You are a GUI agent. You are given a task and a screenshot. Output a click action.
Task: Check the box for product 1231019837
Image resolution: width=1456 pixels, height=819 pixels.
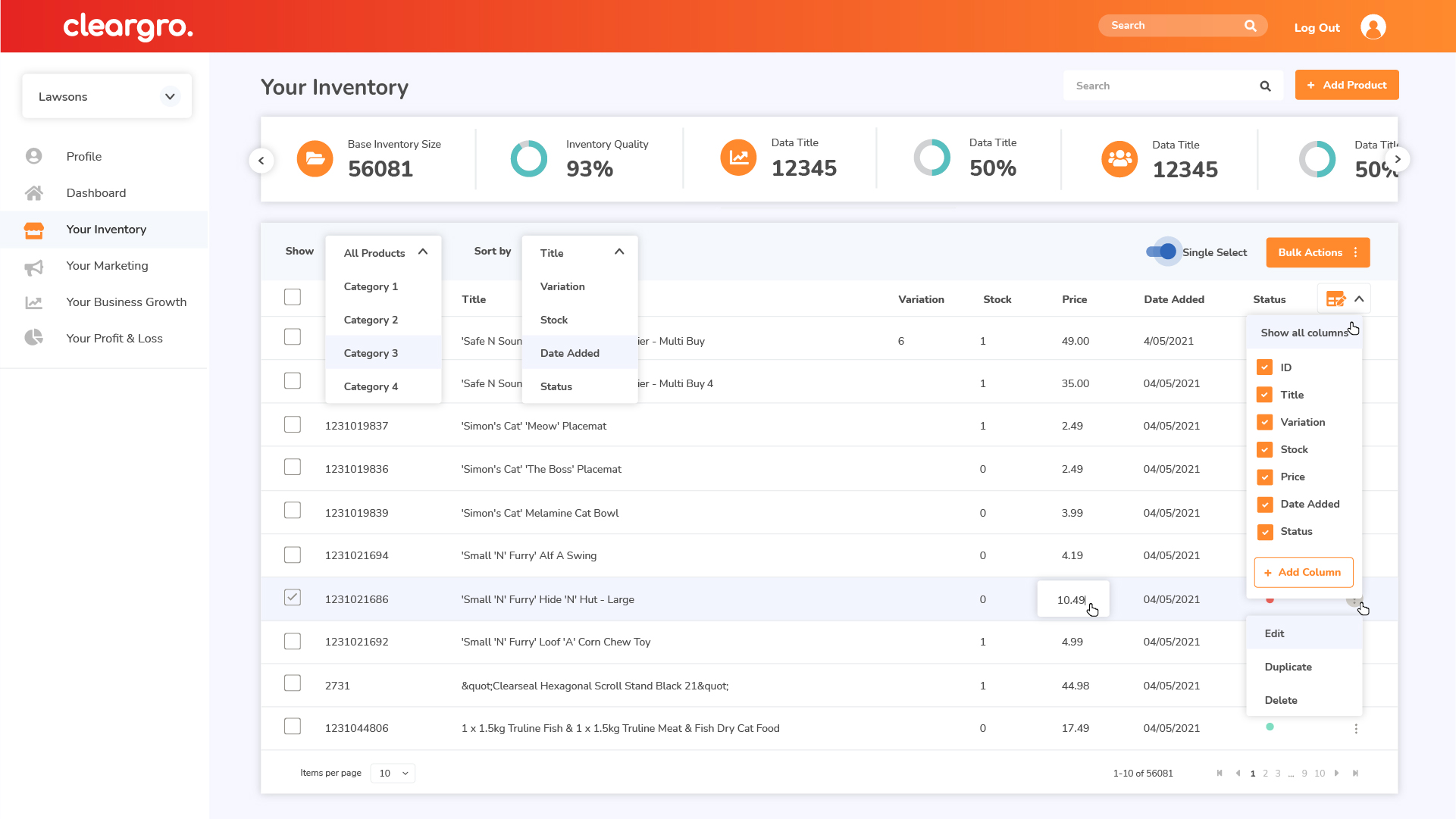[x=293, y=425]
